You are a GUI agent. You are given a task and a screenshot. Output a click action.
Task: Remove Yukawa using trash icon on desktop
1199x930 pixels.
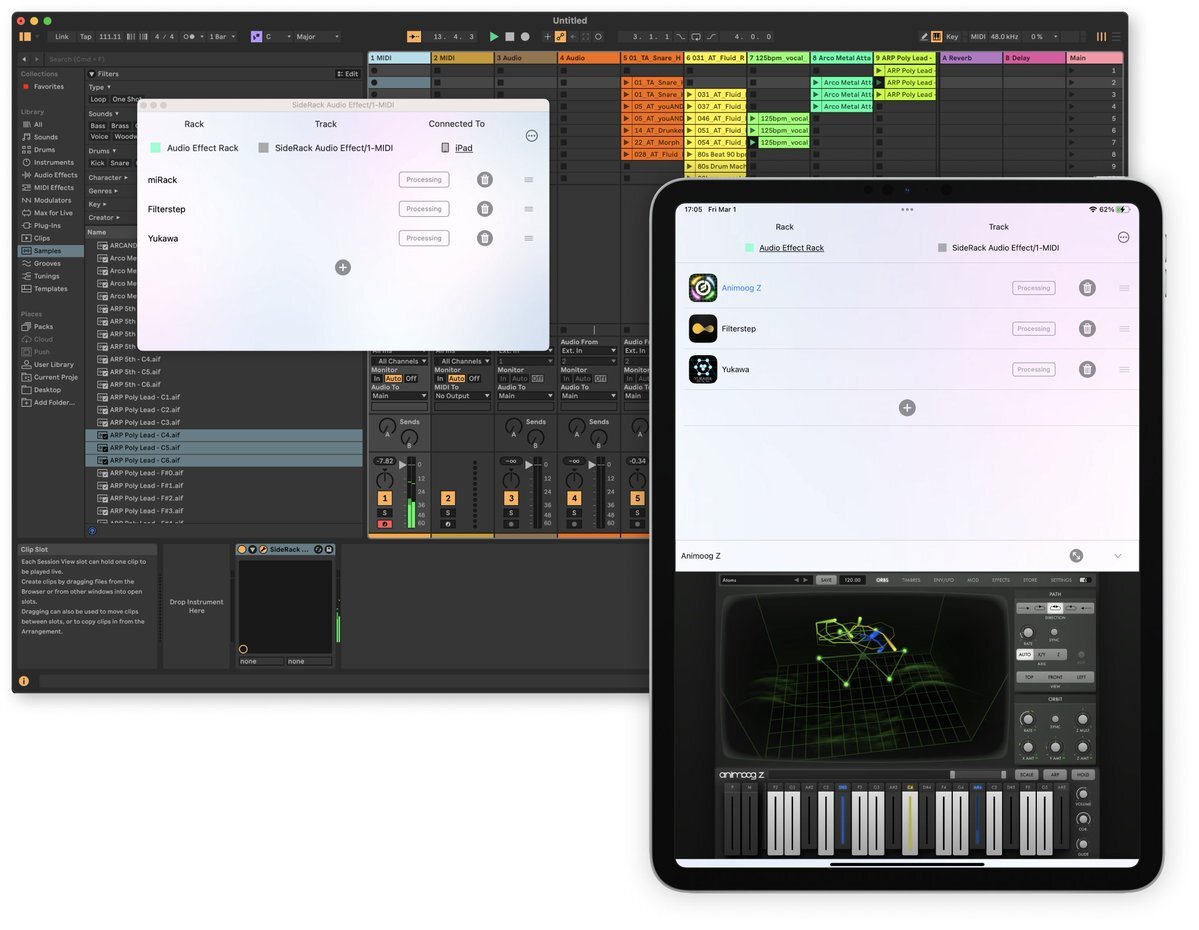click(485, 238)
